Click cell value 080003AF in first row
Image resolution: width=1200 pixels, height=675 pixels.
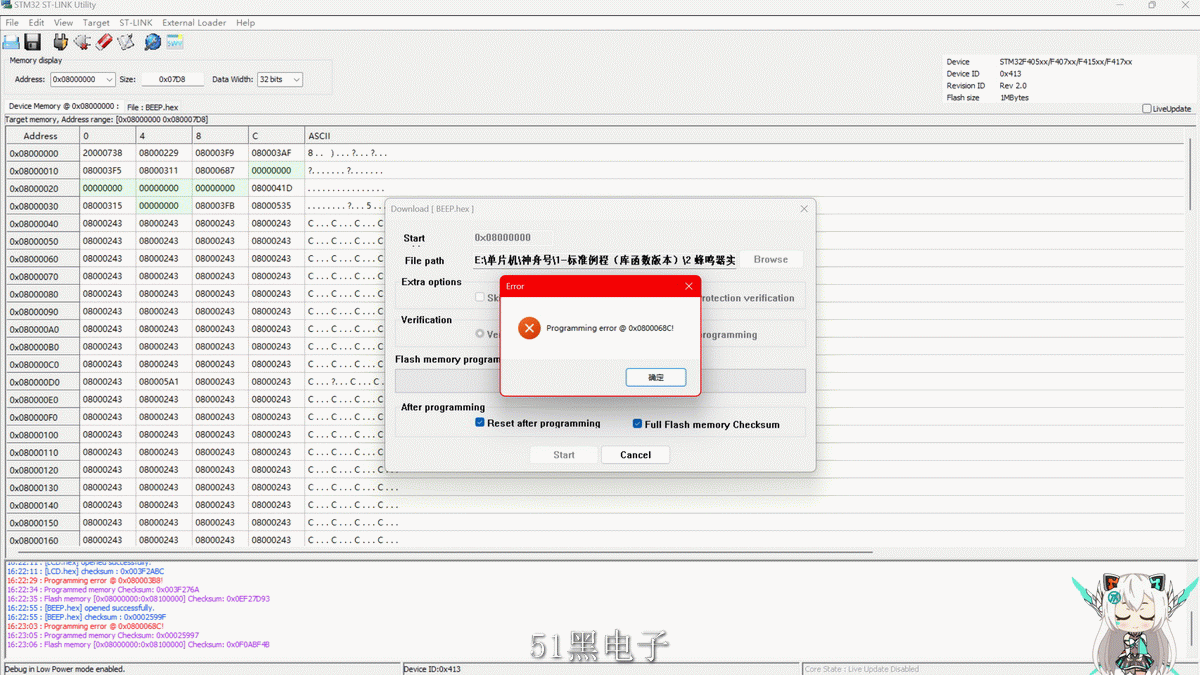(271, 154)
